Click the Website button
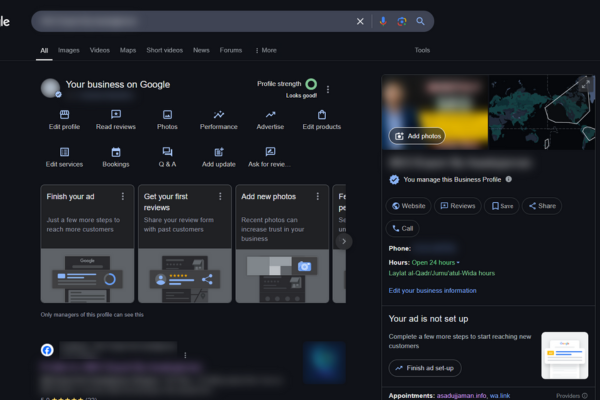The width and height of the screenshot is (600, 400). coord(408,206)
